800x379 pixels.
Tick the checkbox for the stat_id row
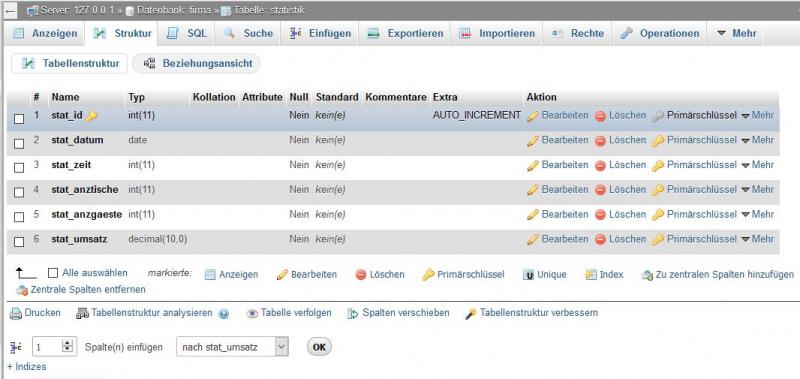[x=19, y=119]
